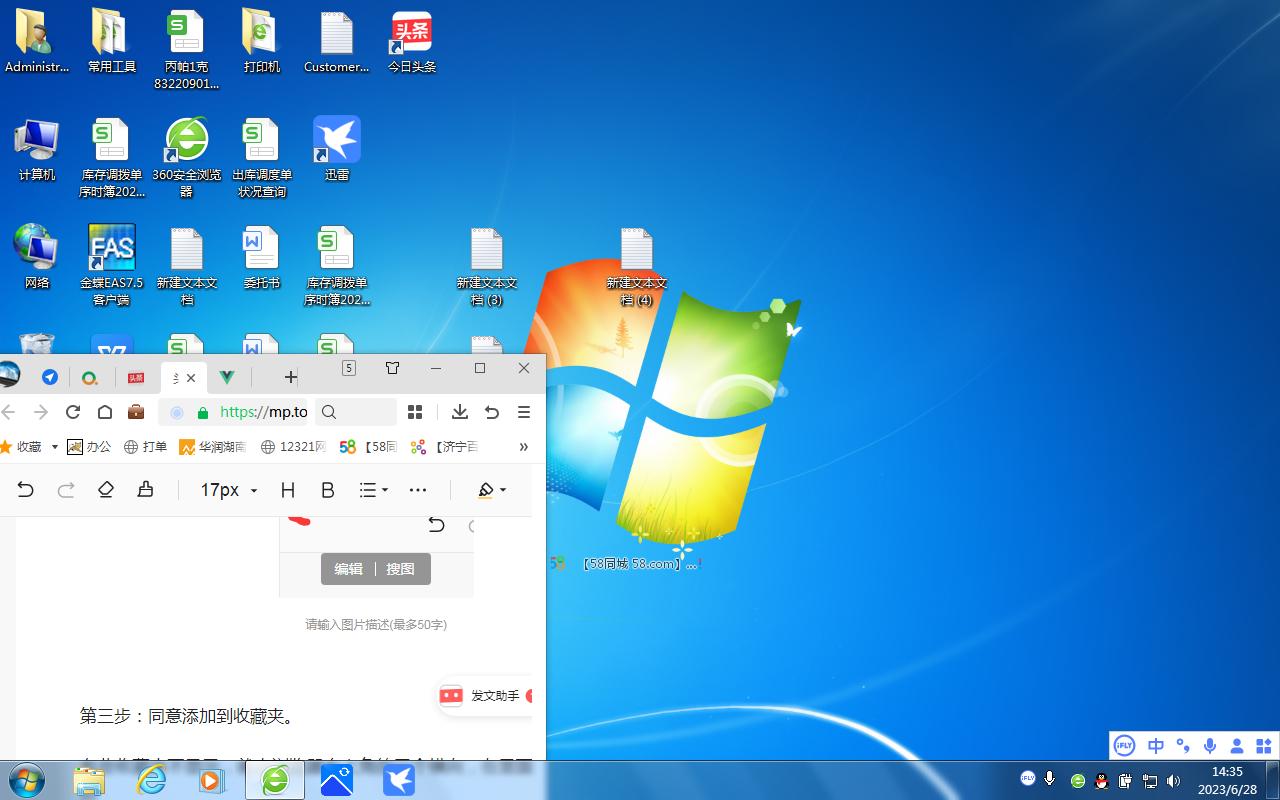
Task: Open the browser hamburger main menu
Action: (x=523, y=412)
